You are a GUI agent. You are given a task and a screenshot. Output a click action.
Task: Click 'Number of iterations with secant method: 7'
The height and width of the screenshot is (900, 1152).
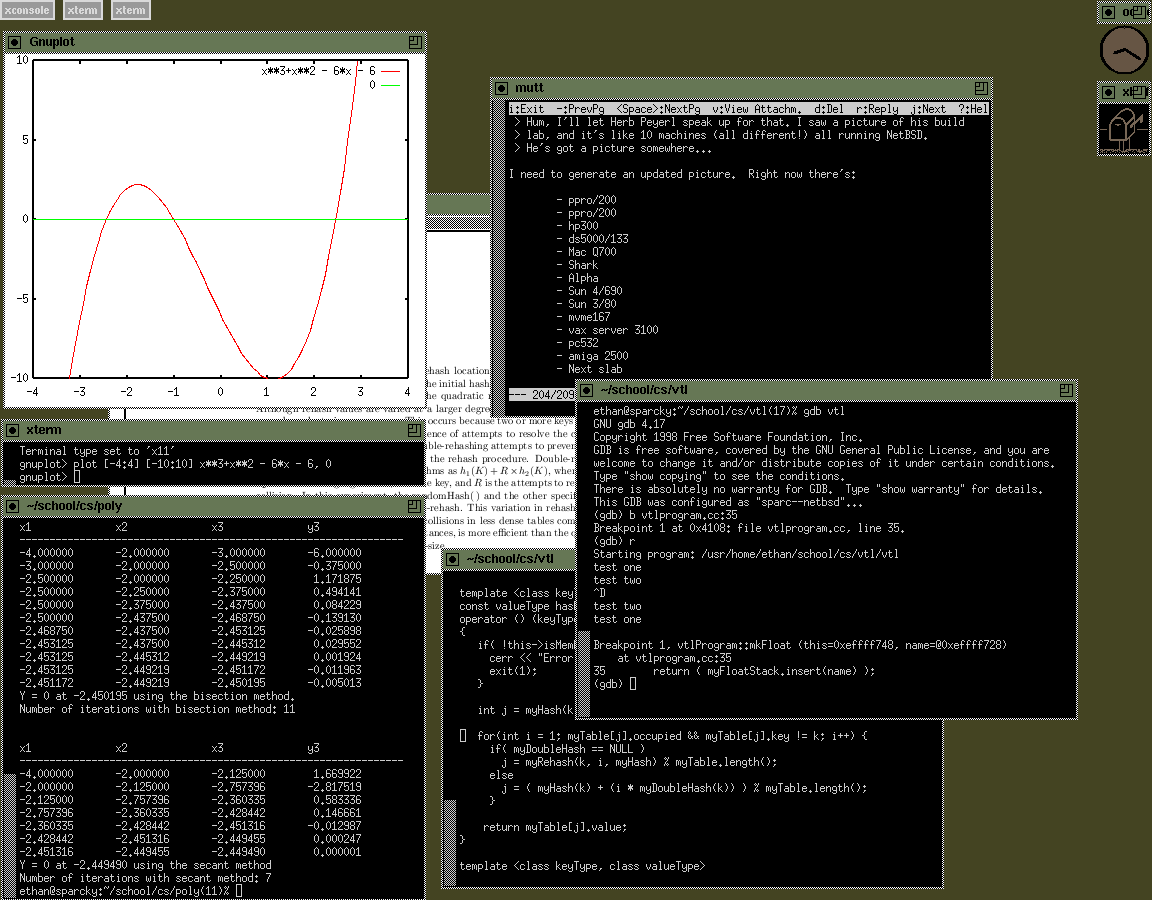pos(145,878)
